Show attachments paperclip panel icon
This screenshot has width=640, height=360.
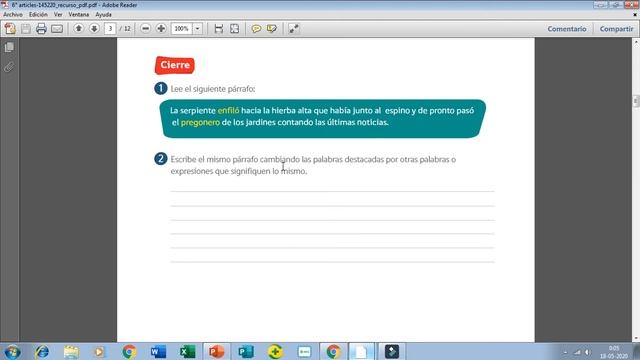9,67
